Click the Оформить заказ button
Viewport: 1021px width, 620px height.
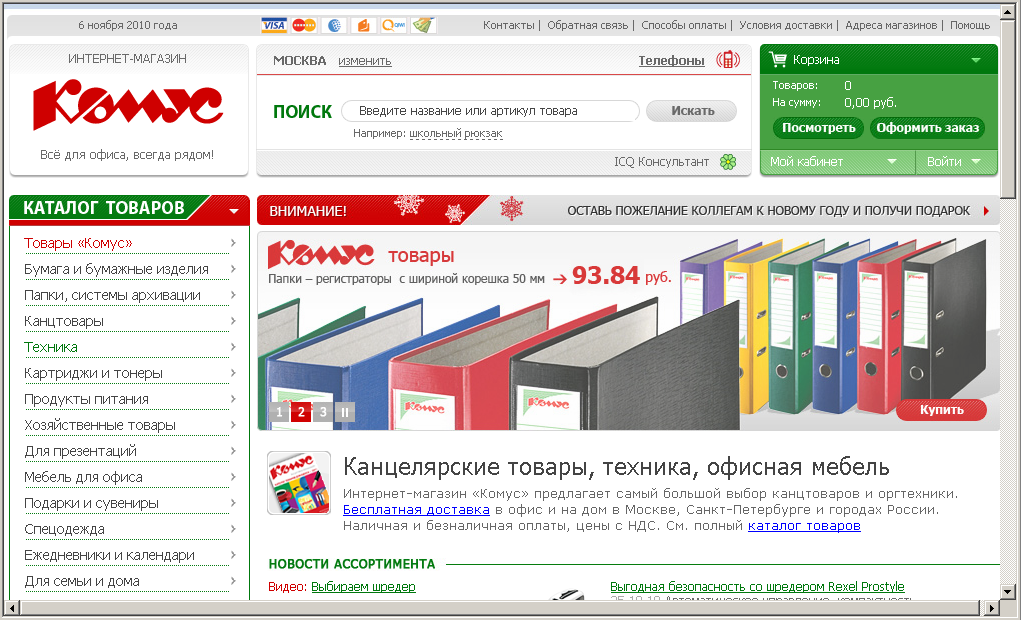(927, 128)
